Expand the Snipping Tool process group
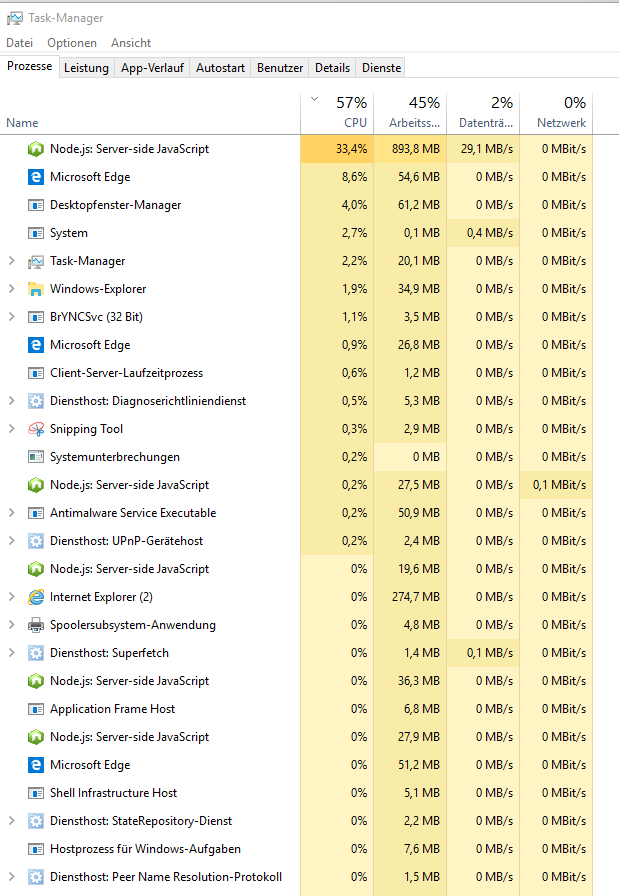The image size is (619, 896). [x=11, y=429]
